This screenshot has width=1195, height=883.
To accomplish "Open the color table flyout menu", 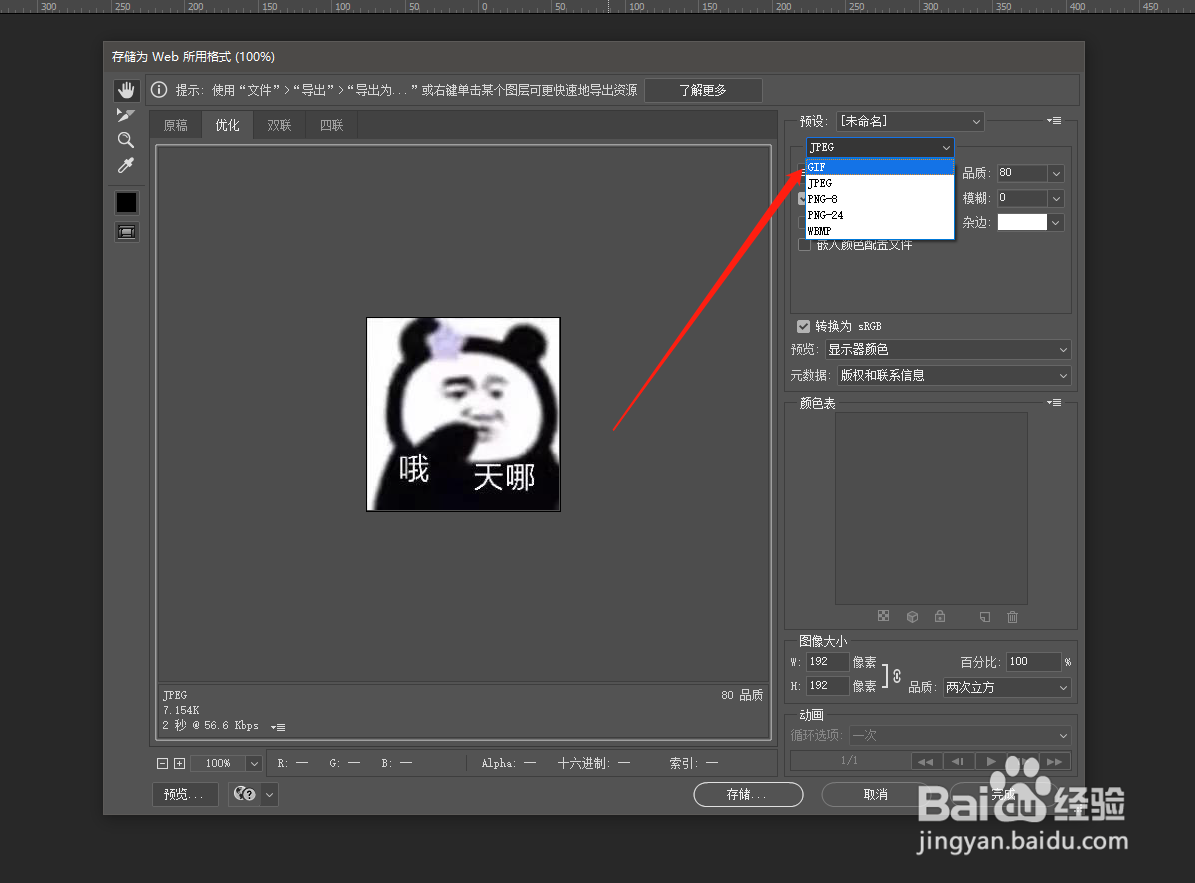I will (x=1054, y=403).
